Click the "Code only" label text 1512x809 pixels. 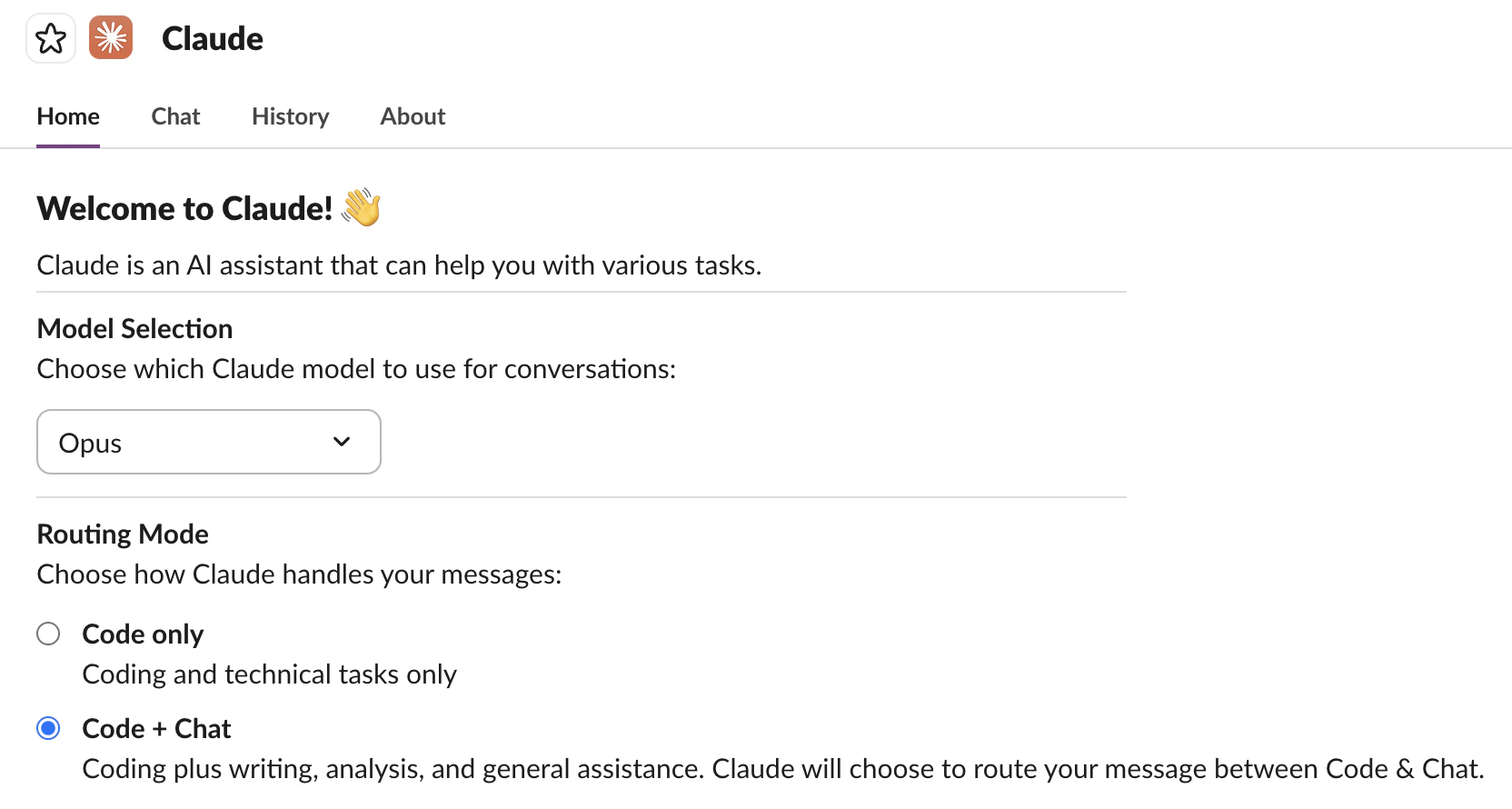pyautogui.click(x=143, y=634)
